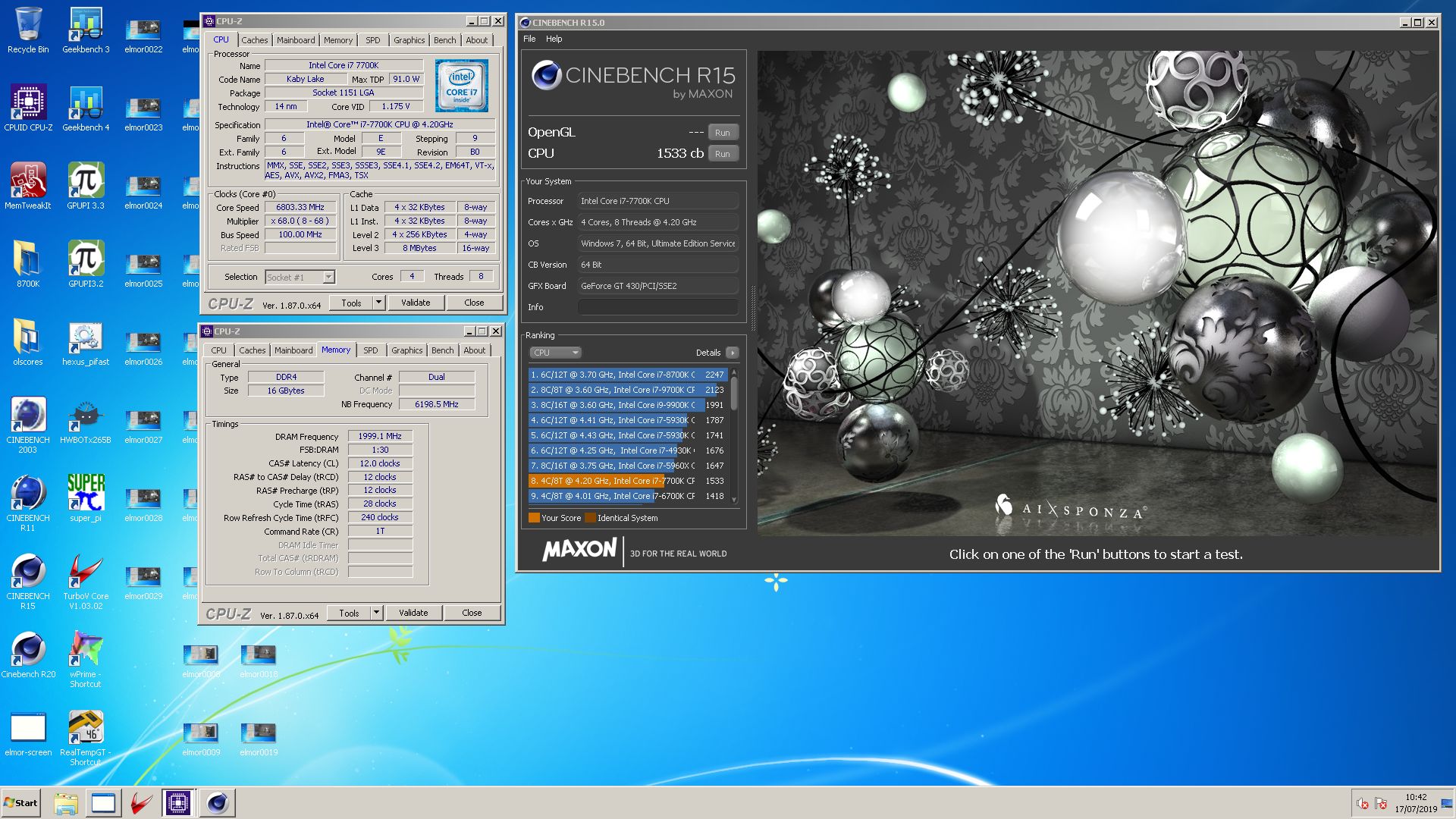
Task: Launch wPrime shortcut on desktop
Action: (x=86, y=660)
